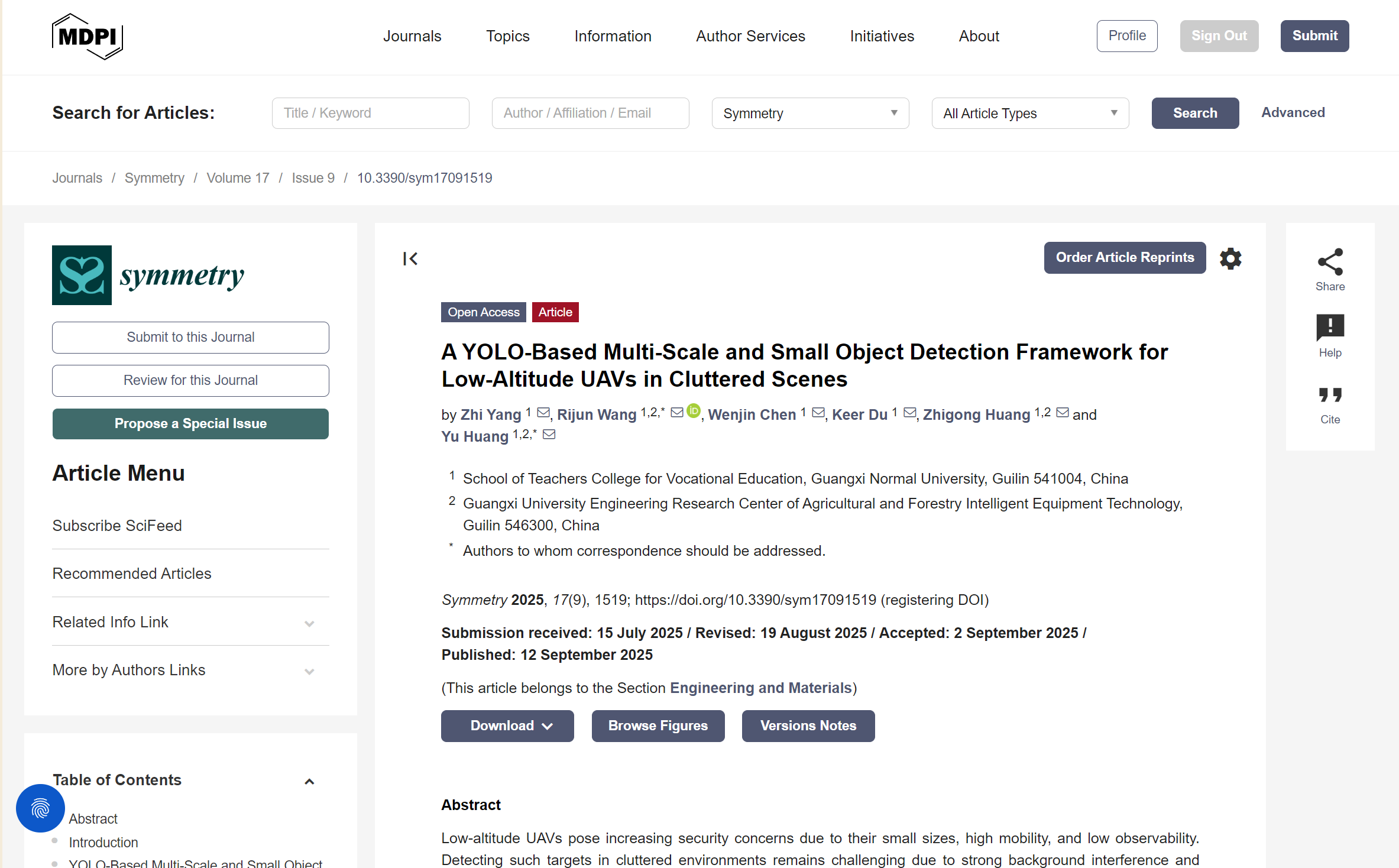The height and width of the screenshot is (868, 1399).
Task: Open the Share icon in right sidebar
Action: pyautogui.click(x=1329, y=263)
